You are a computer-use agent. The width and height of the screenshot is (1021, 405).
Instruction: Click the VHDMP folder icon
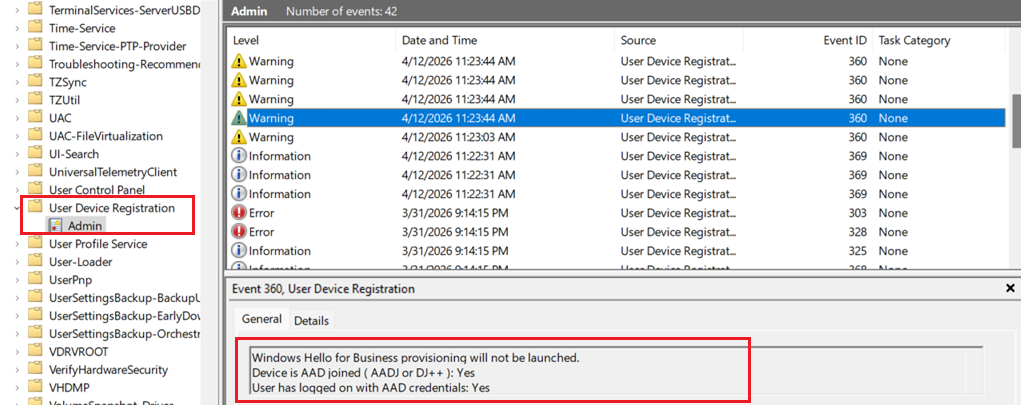coord(36,387)
